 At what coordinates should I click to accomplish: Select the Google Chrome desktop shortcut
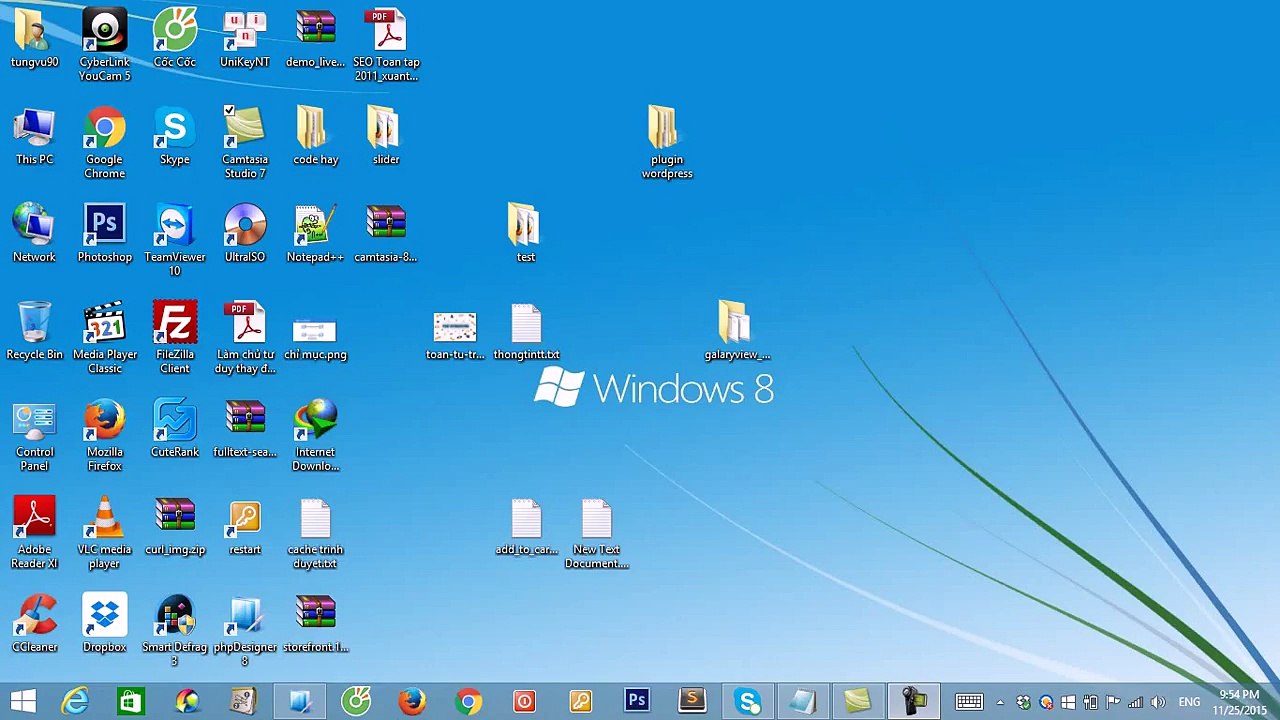[x=105, y=143]
